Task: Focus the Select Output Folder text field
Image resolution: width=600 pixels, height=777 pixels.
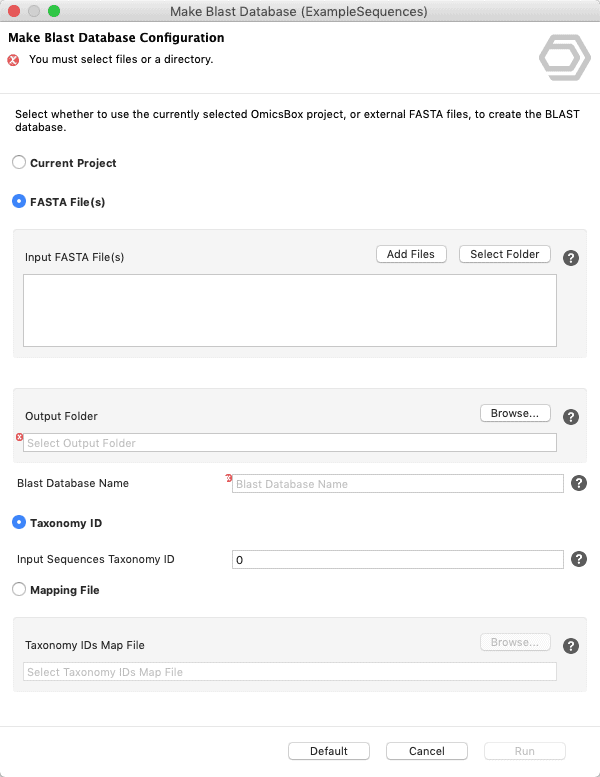Action: (x=290, y=443)
